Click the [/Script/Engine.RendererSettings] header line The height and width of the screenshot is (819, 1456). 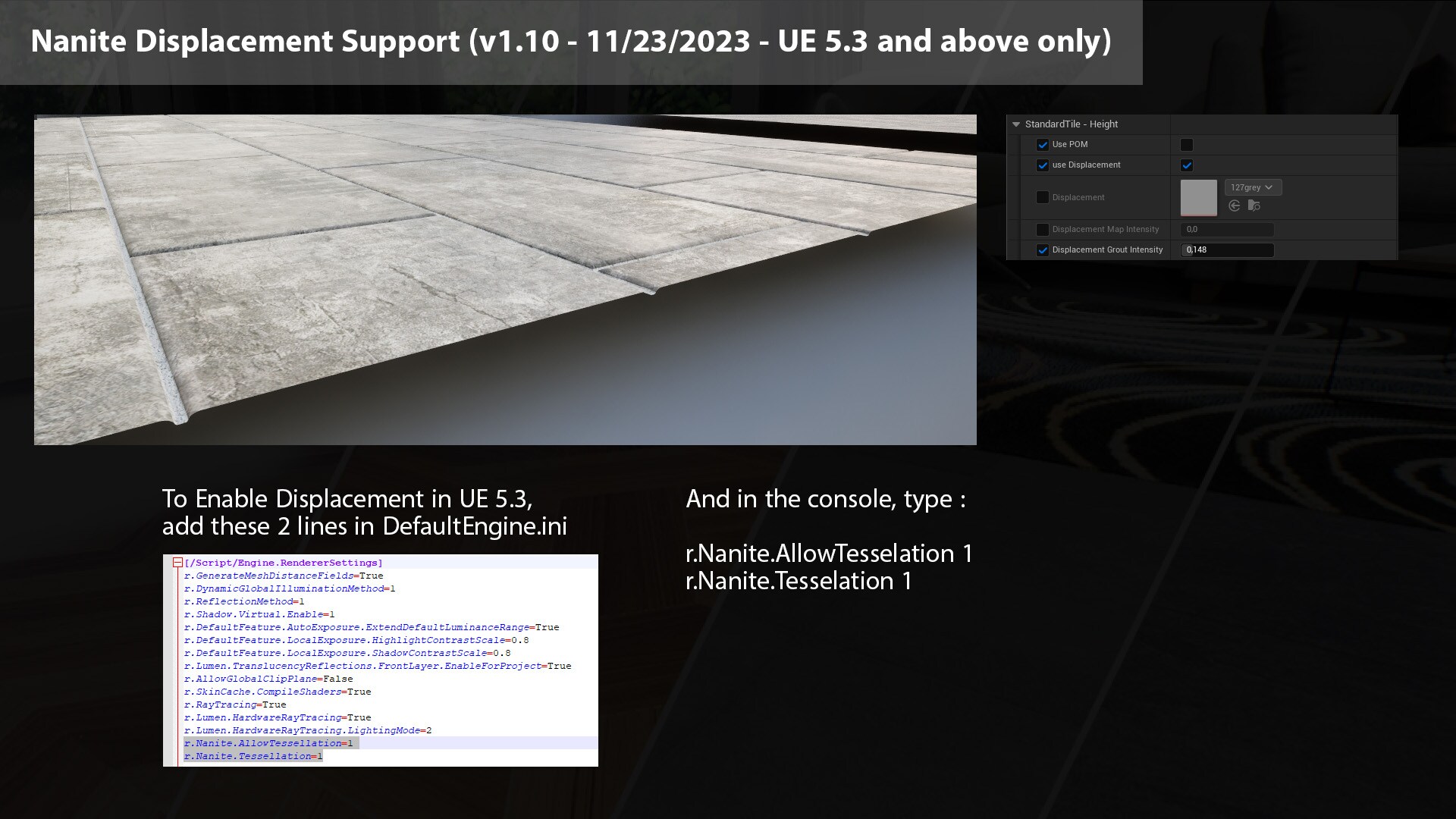click(x=284, y=563)
